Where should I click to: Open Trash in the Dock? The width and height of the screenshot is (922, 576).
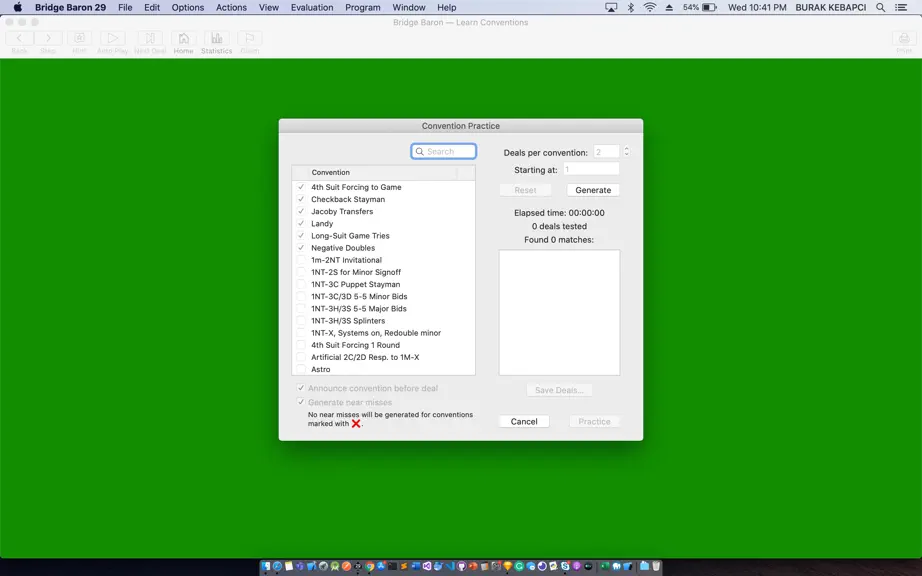656,566
